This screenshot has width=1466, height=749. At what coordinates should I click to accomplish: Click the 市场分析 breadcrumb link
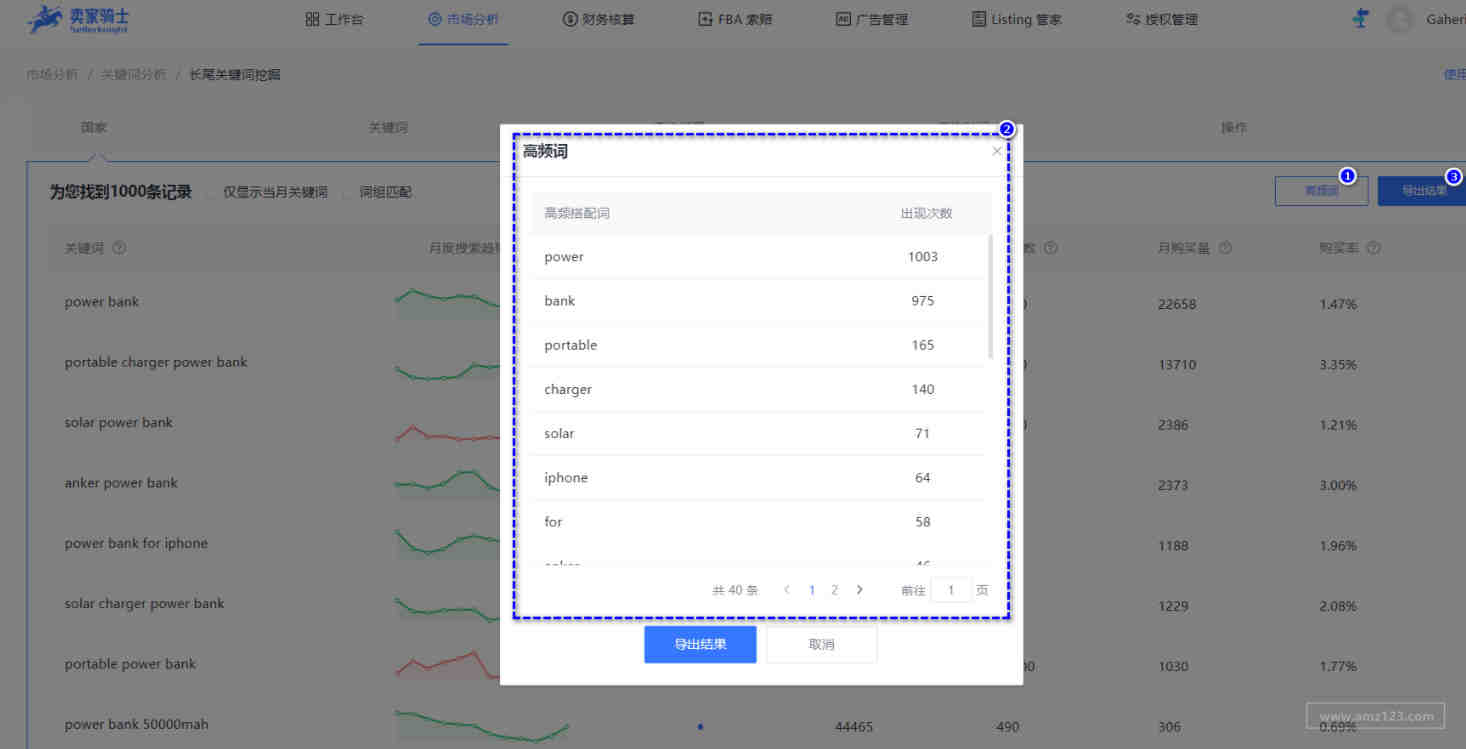[x=52, y=75]
